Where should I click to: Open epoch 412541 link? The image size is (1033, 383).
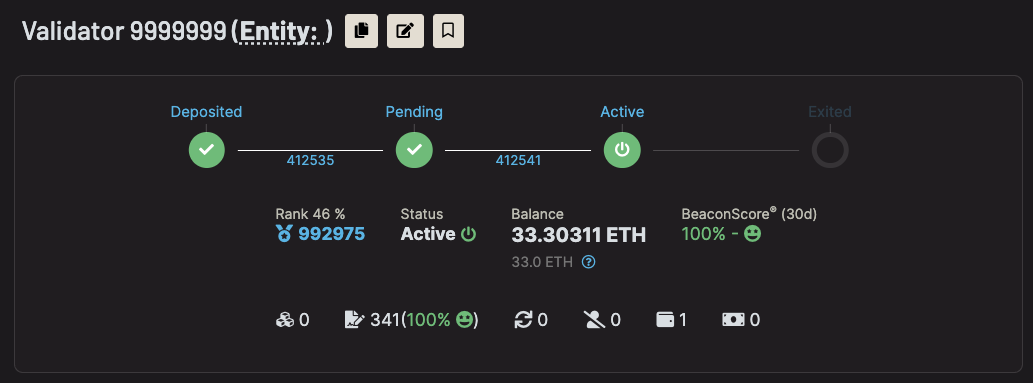coord(518,160)
